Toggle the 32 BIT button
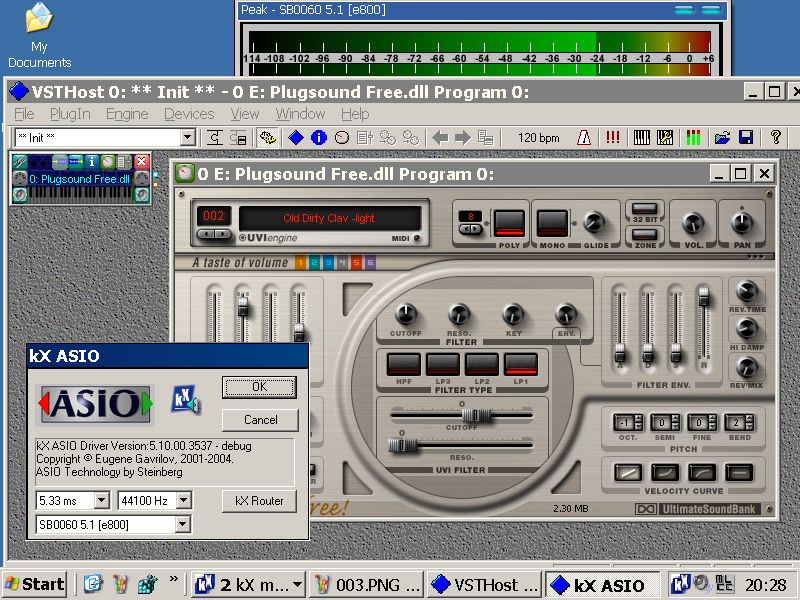The width and height of the screenshot is (800, 600). pos(644,208)
